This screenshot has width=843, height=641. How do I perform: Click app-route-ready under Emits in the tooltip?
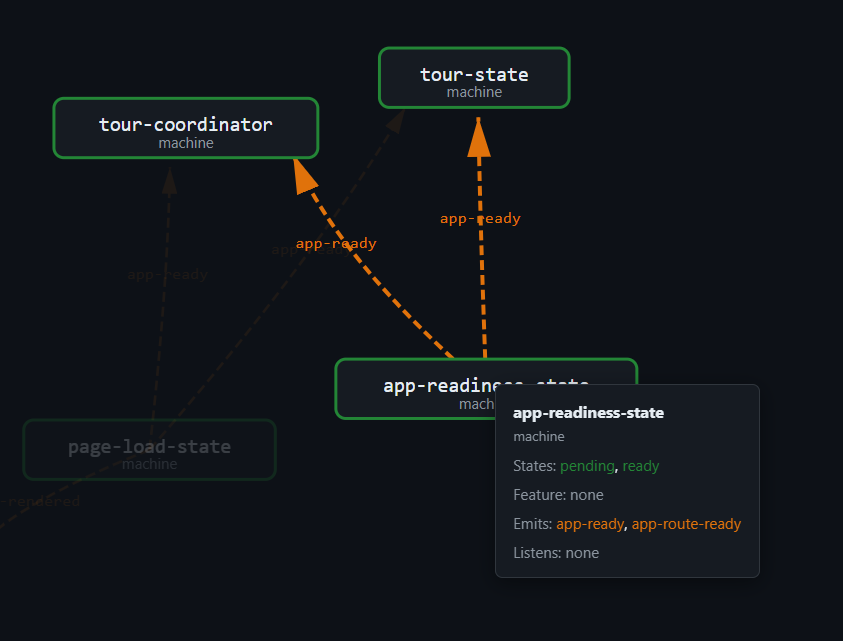pos(686,523)
